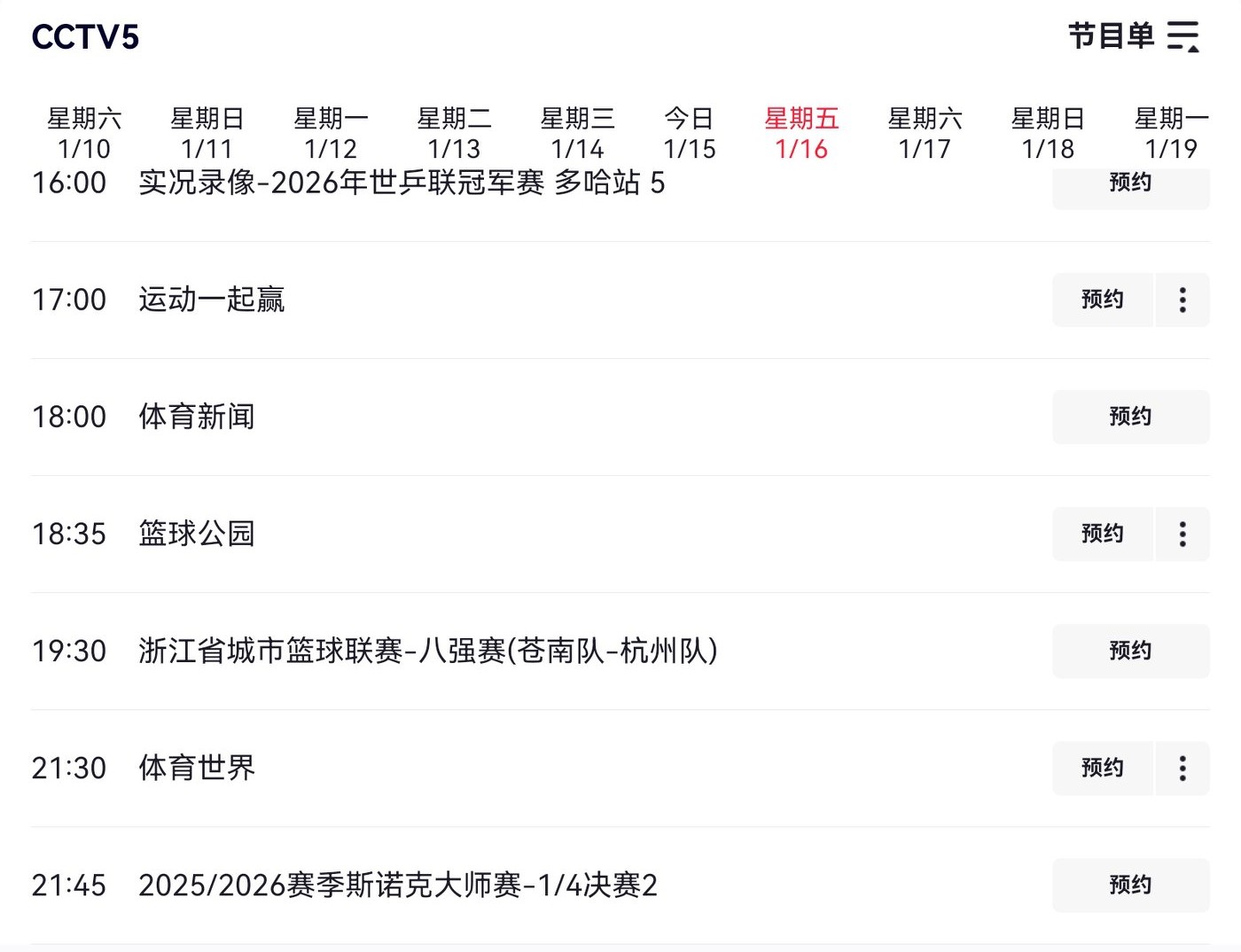Switch to 星期日 1/11 schedule

pos(207,133)
